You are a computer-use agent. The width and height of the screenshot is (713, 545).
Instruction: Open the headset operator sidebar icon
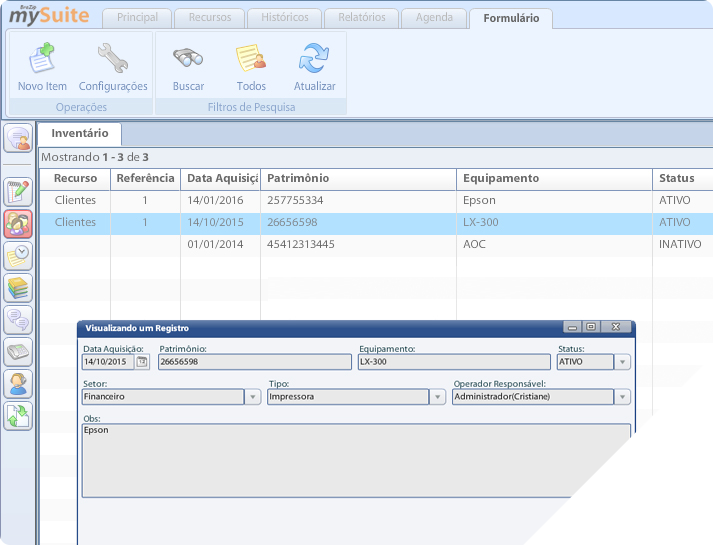pos(18,382)
